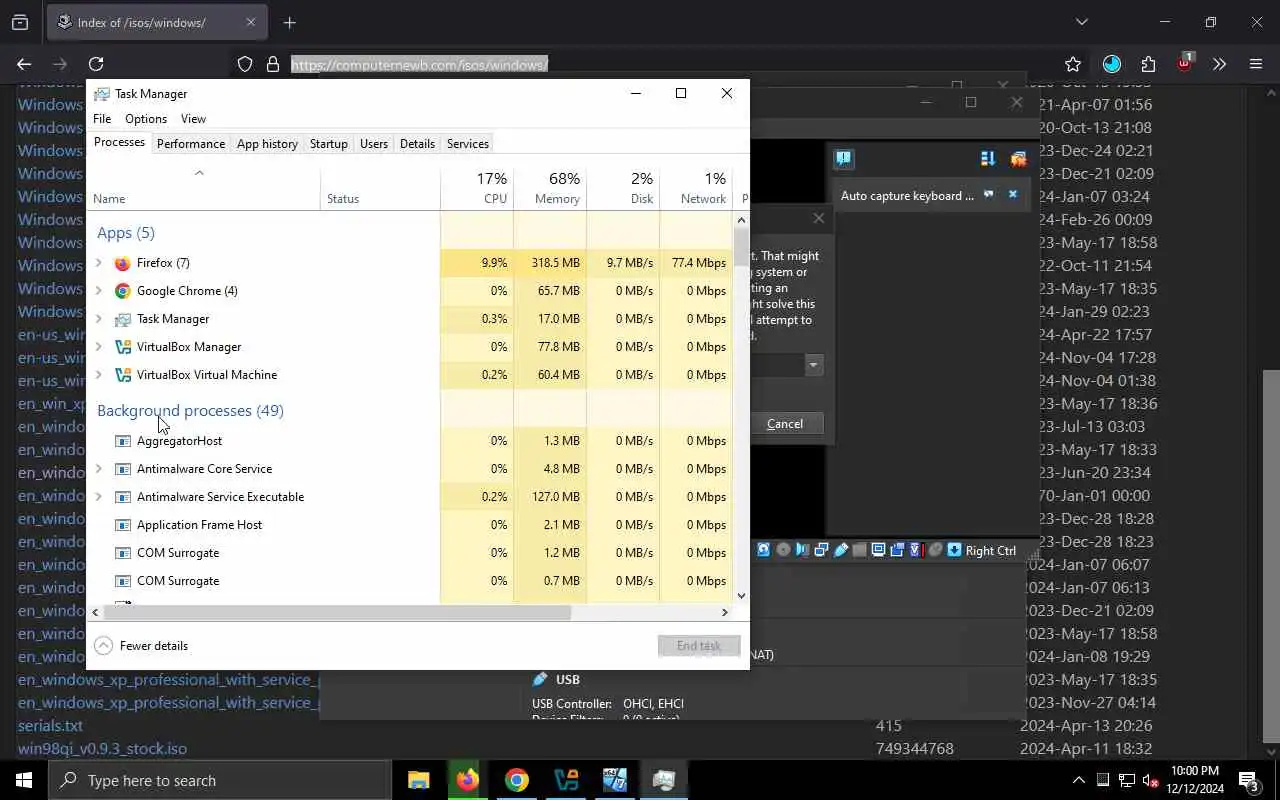Screen dimensions: 1280x800
Task: Switch to the Performance tab
Action: click(x=191, y=144)
